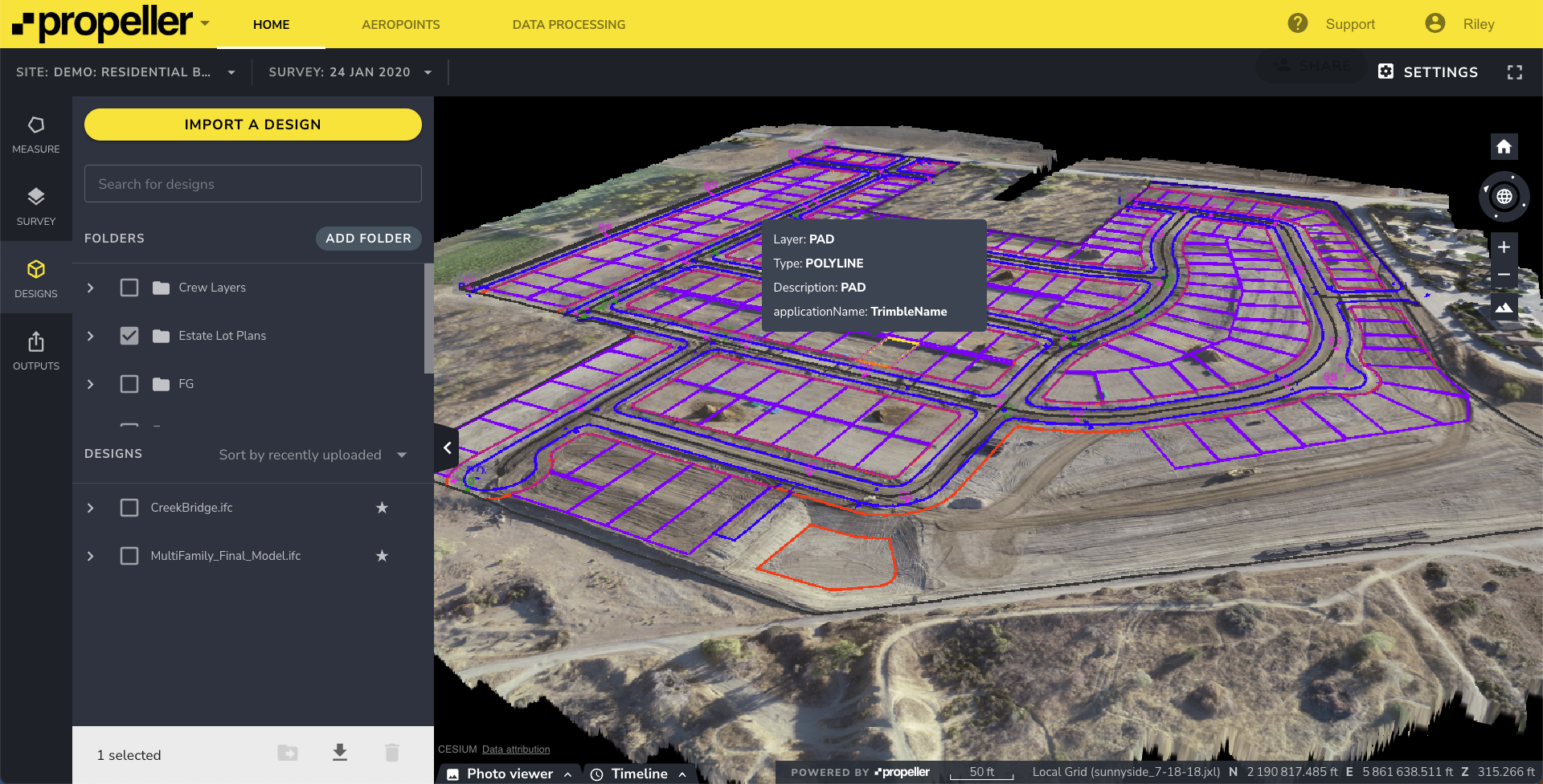Zoom in on the map
The image size is (1543, 784).
(x=1504, y=247)
